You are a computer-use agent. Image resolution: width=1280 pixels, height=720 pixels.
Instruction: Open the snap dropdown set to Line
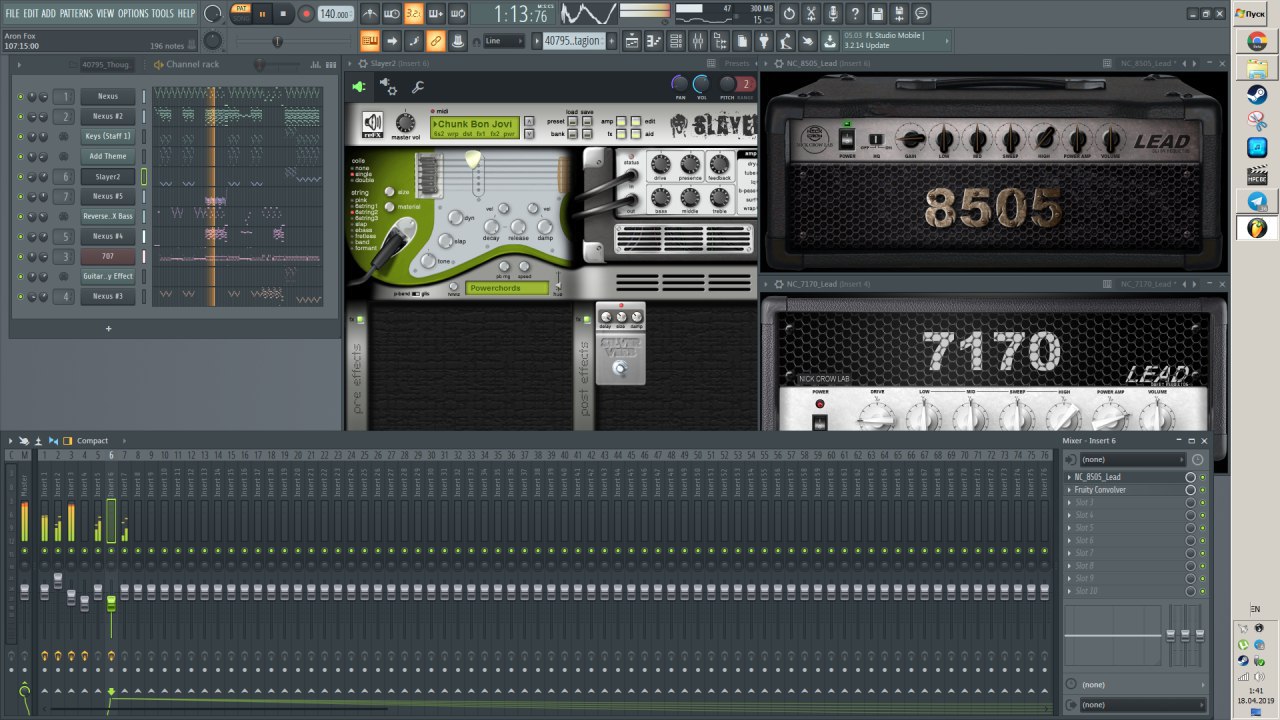[503, 41]
